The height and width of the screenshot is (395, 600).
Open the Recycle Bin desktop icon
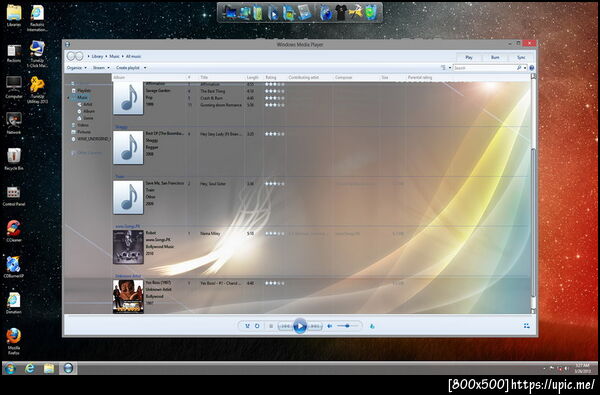click(14, 160)
